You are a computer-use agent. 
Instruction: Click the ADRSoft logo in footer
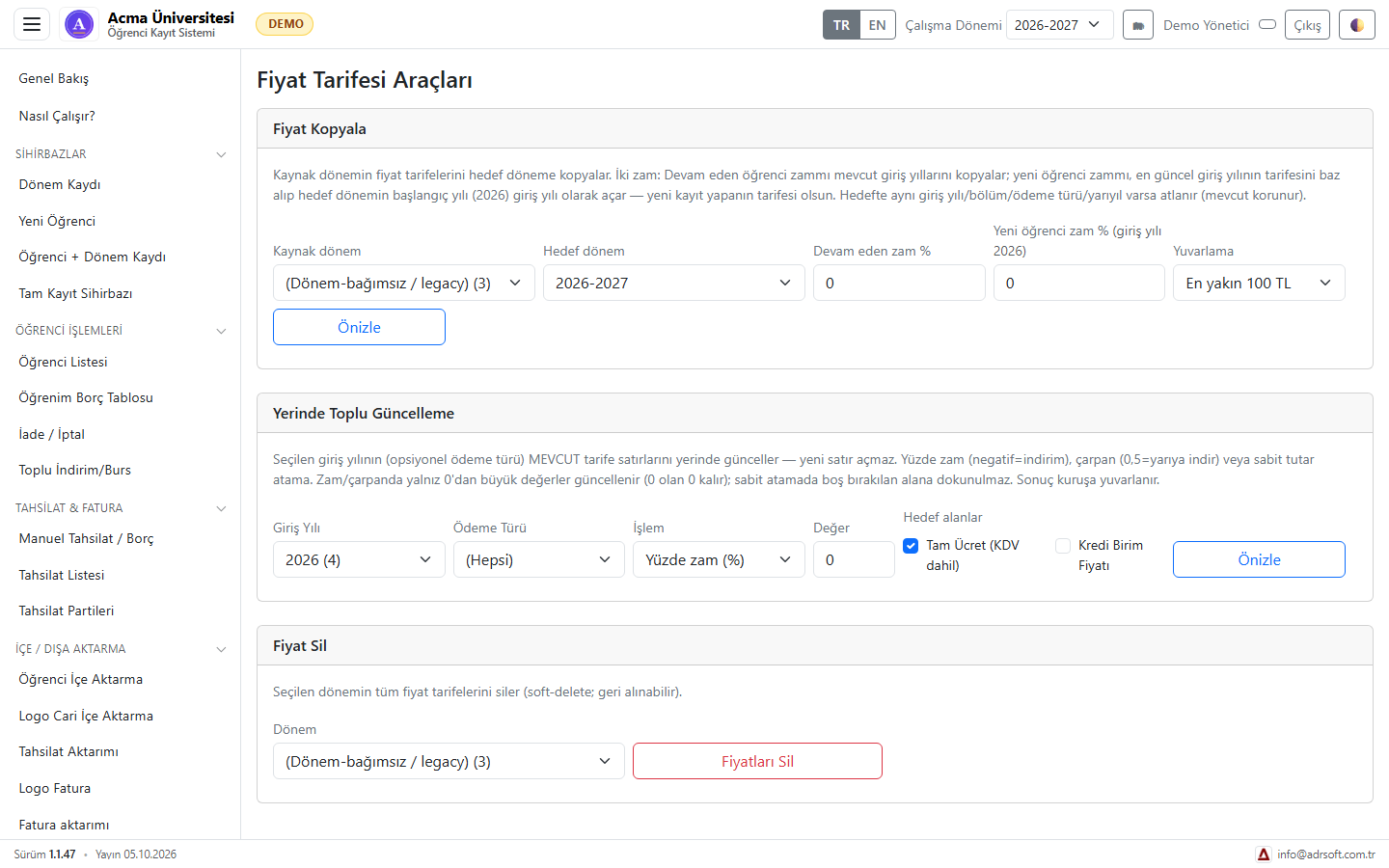[x=1264, y=854]
